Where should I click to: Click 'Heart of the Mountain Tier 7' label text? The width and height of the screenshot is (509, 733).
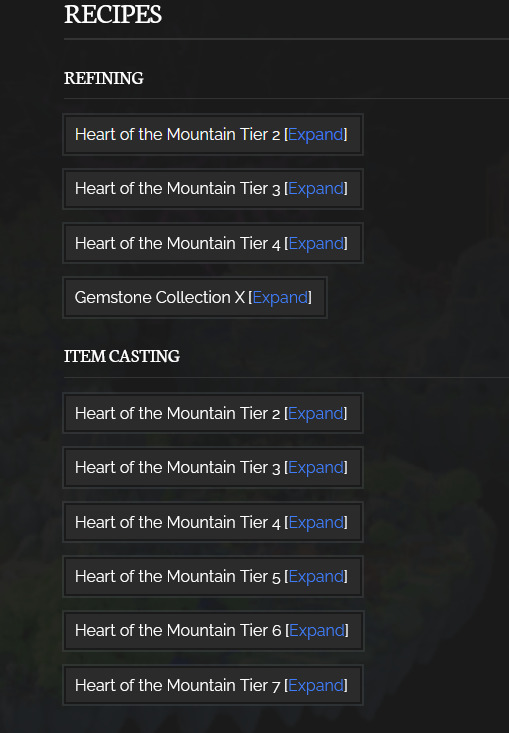tap(178, 685)
